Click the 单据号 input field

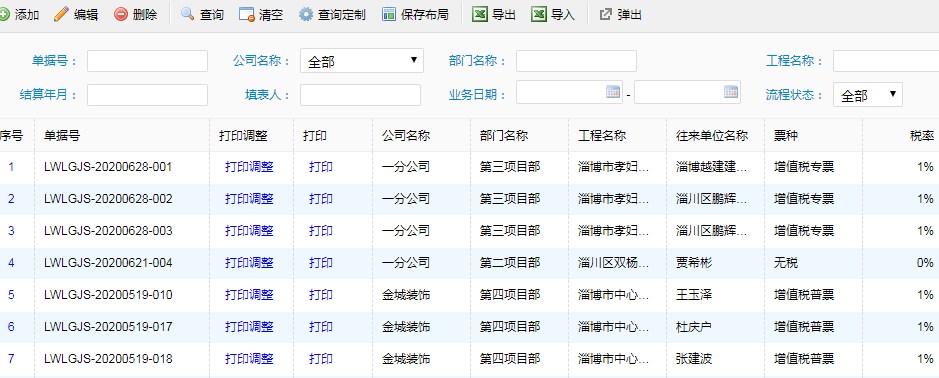pyautogui.click(x=147, y=61)
